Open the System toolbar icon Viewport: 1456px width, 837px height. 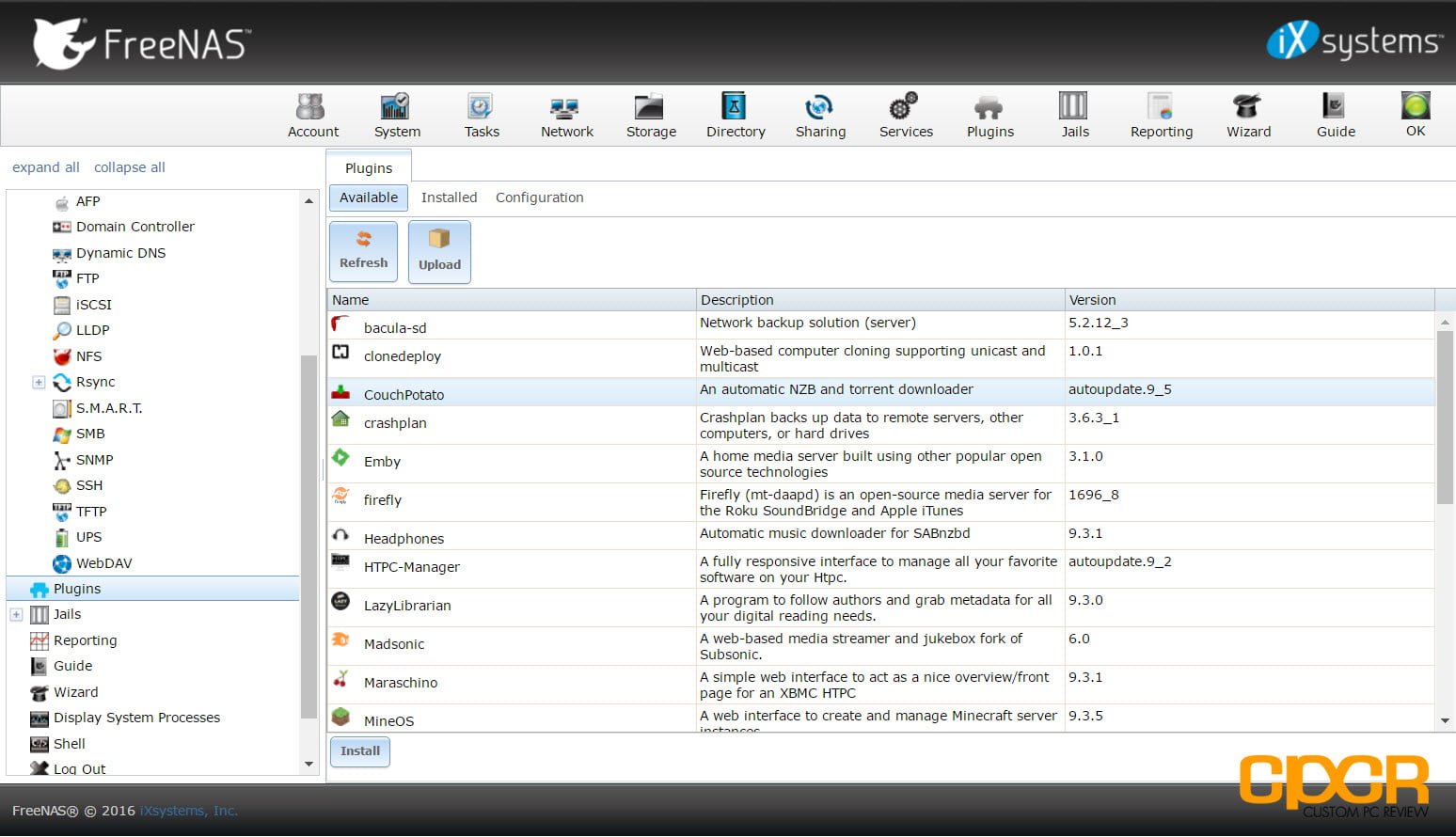(397, 116)
